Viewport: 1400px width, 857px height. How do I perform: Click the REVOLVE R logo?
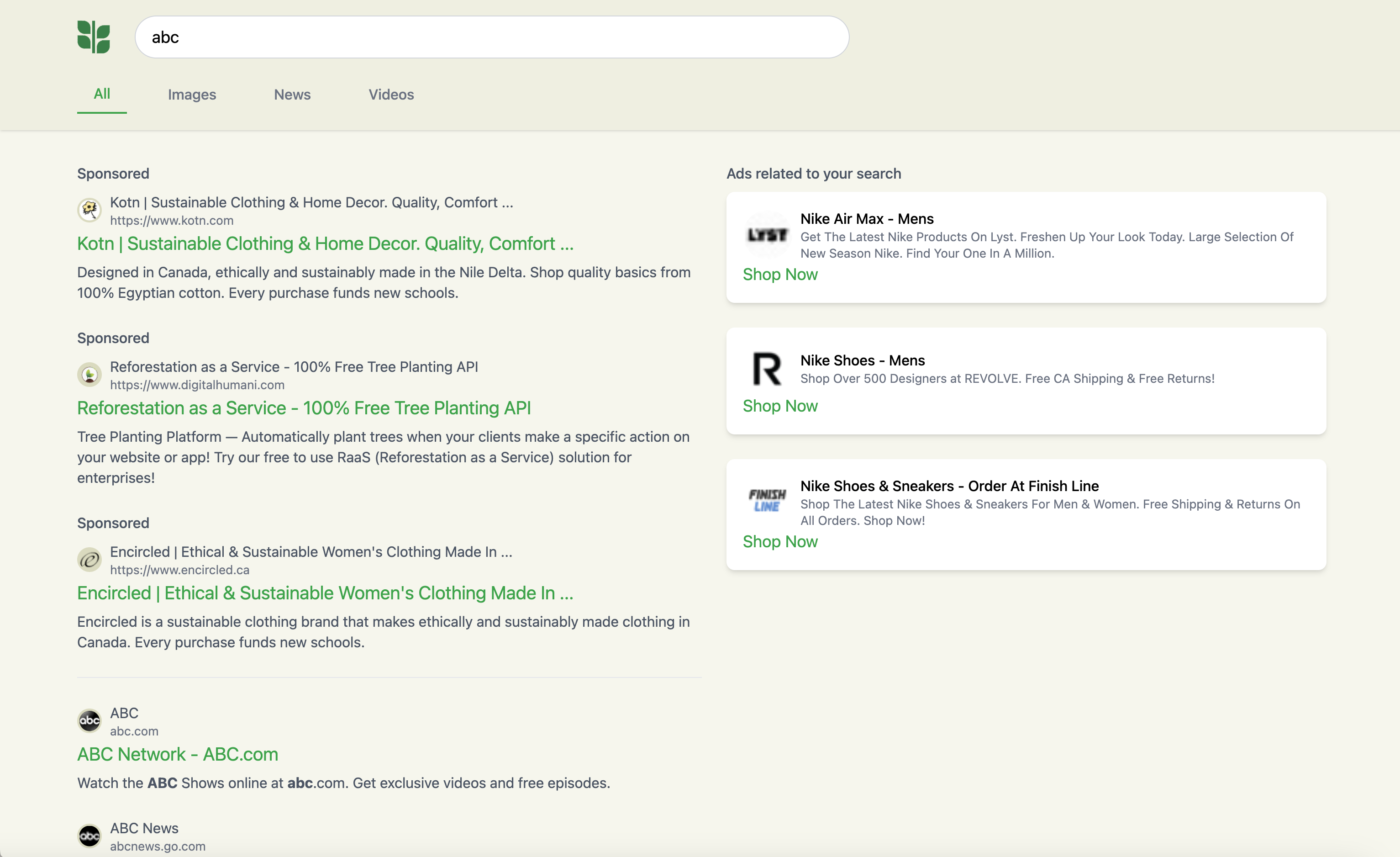pyautogui.click(x=767, y=369)
